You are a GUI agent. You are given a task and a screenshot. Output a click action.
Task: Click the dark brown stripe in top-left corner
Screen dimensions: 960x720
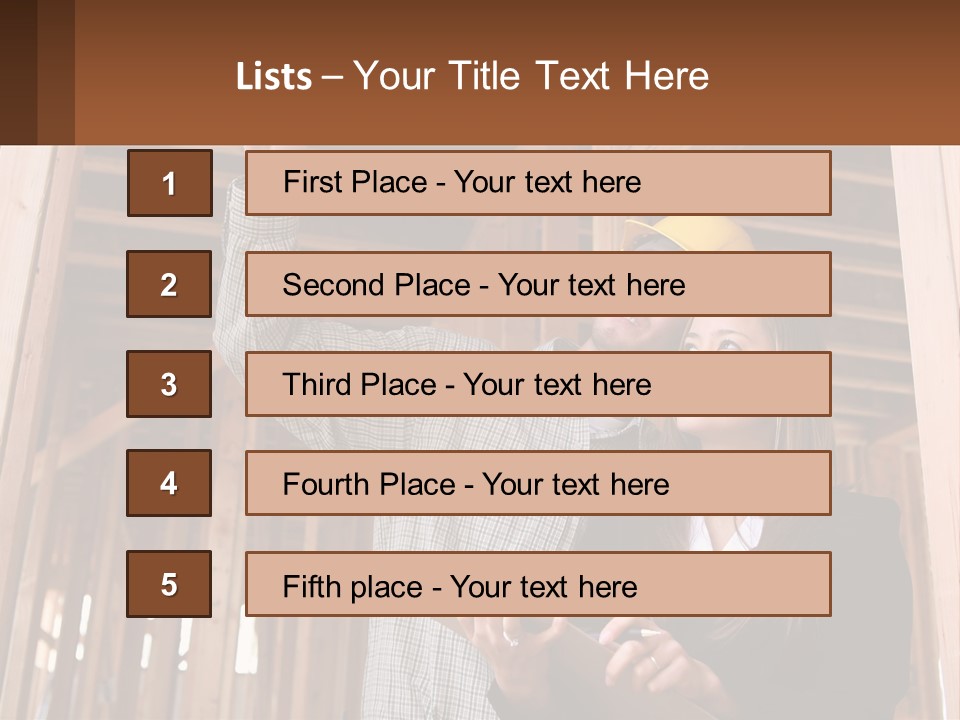(18, 72)
